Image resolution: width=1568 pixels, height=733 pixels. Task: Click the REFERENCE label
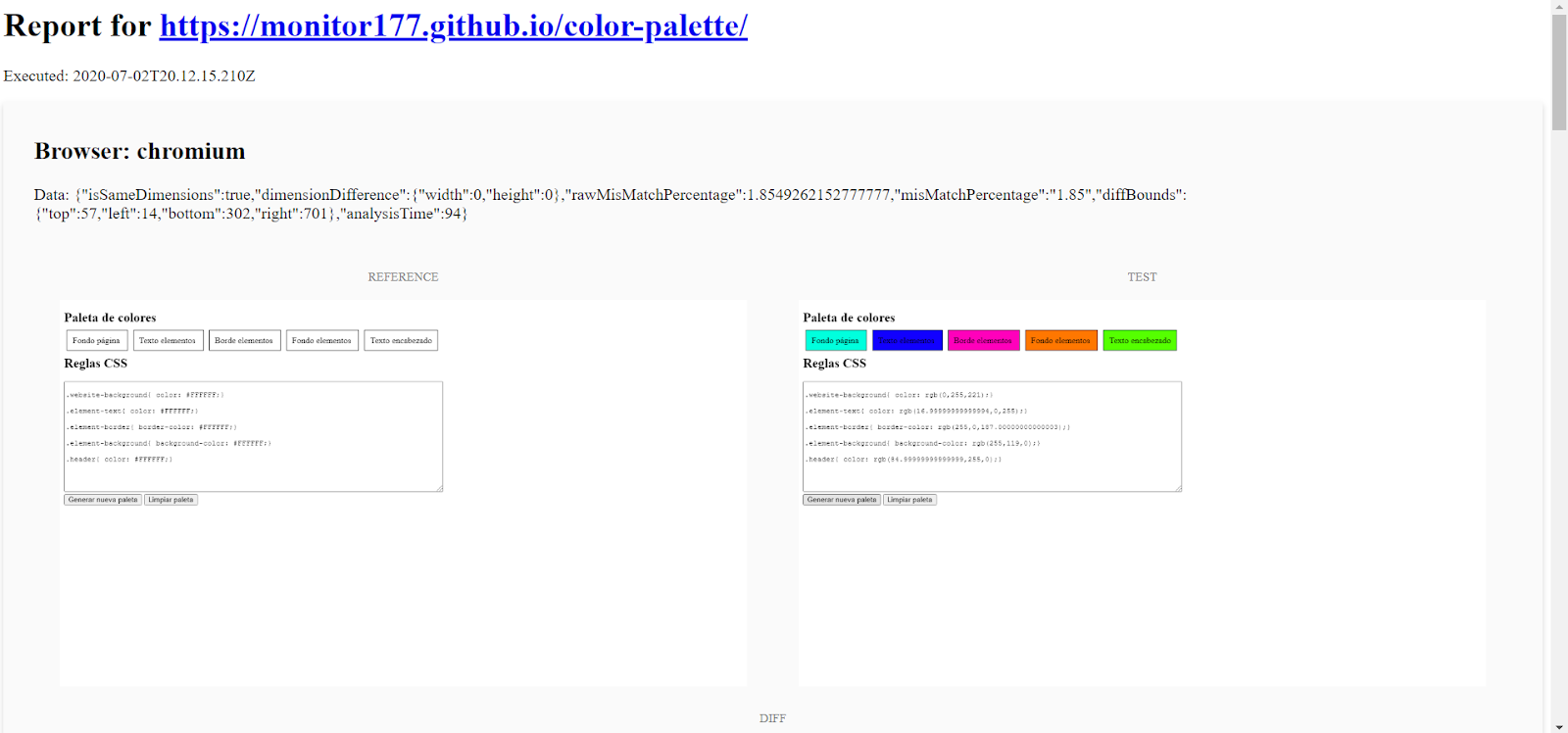pyautogui.click(x=403, y=277)
